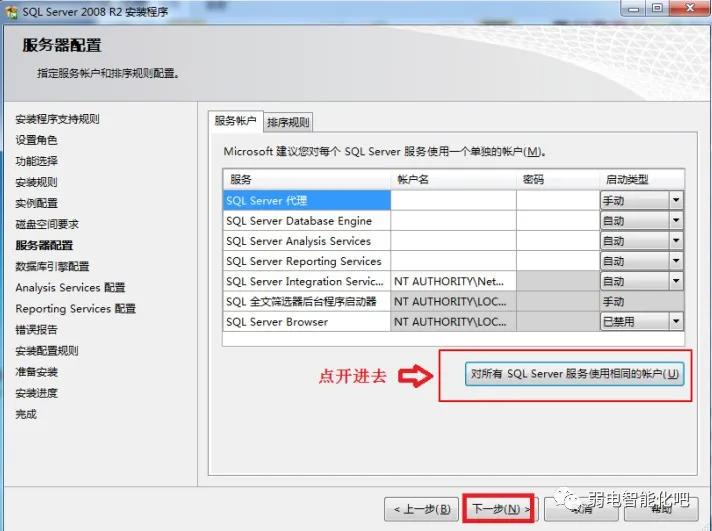This screenshot has width=712, height=531.
Task: Click 对所有 SQL Server 服务使用相同的帐户 button
Action: click(x=574, y=374)
